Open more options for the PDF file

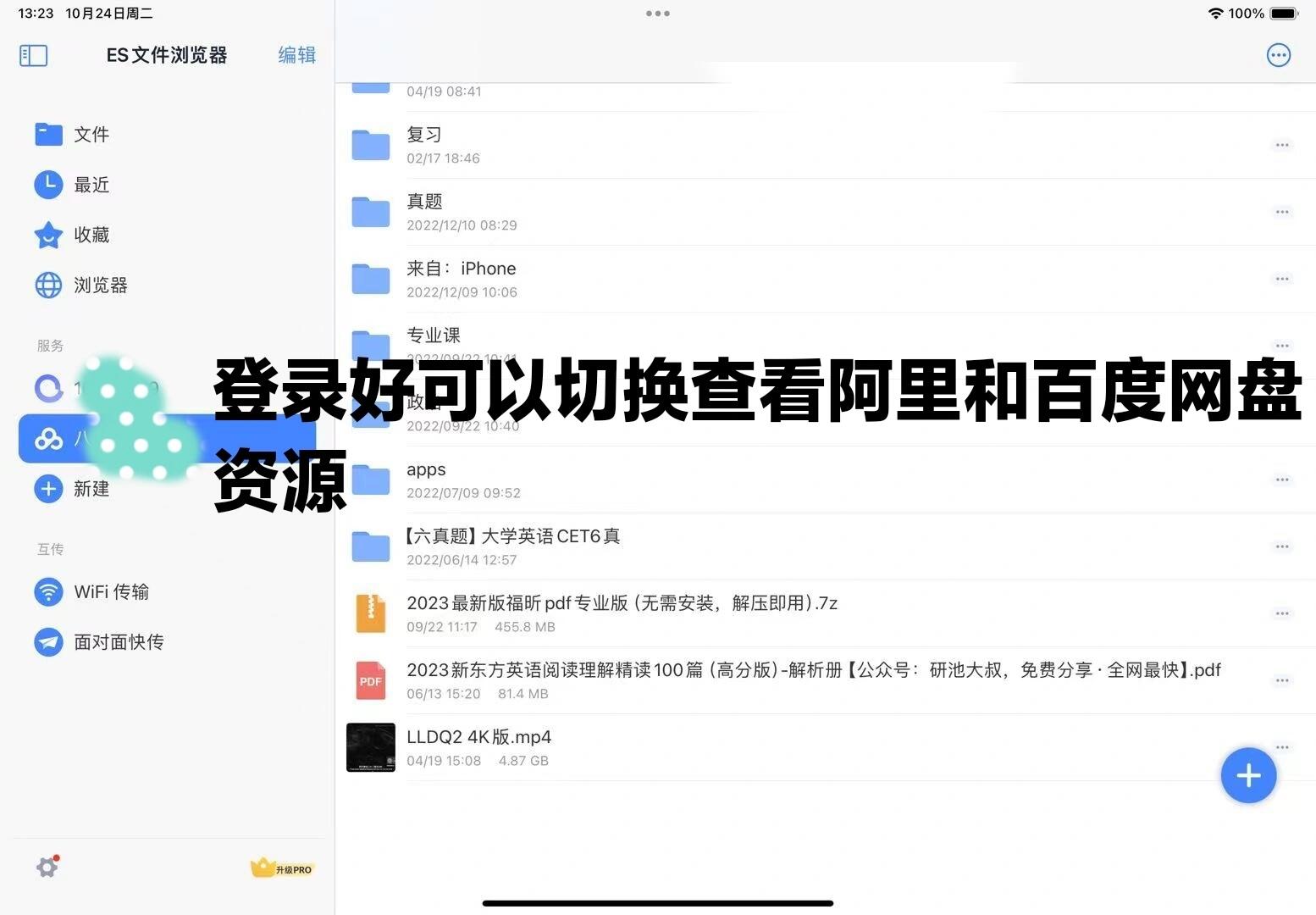[1282, 680]
